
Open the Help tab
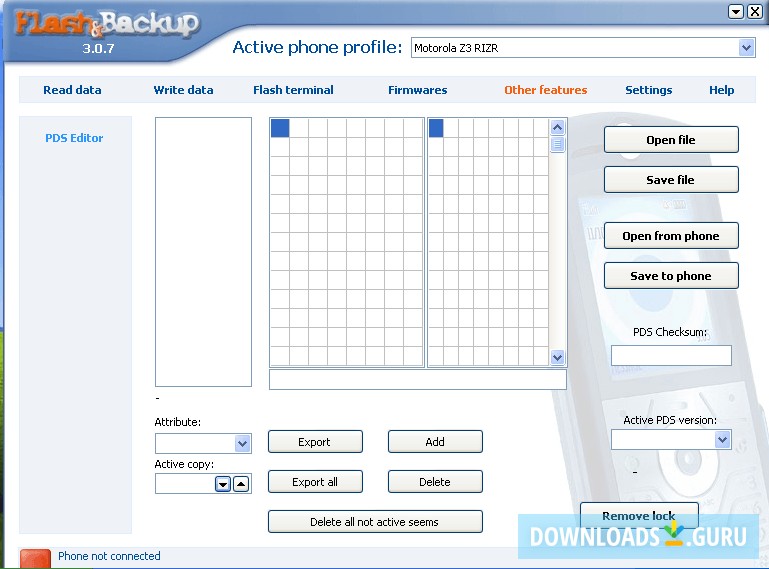(721, 90)
